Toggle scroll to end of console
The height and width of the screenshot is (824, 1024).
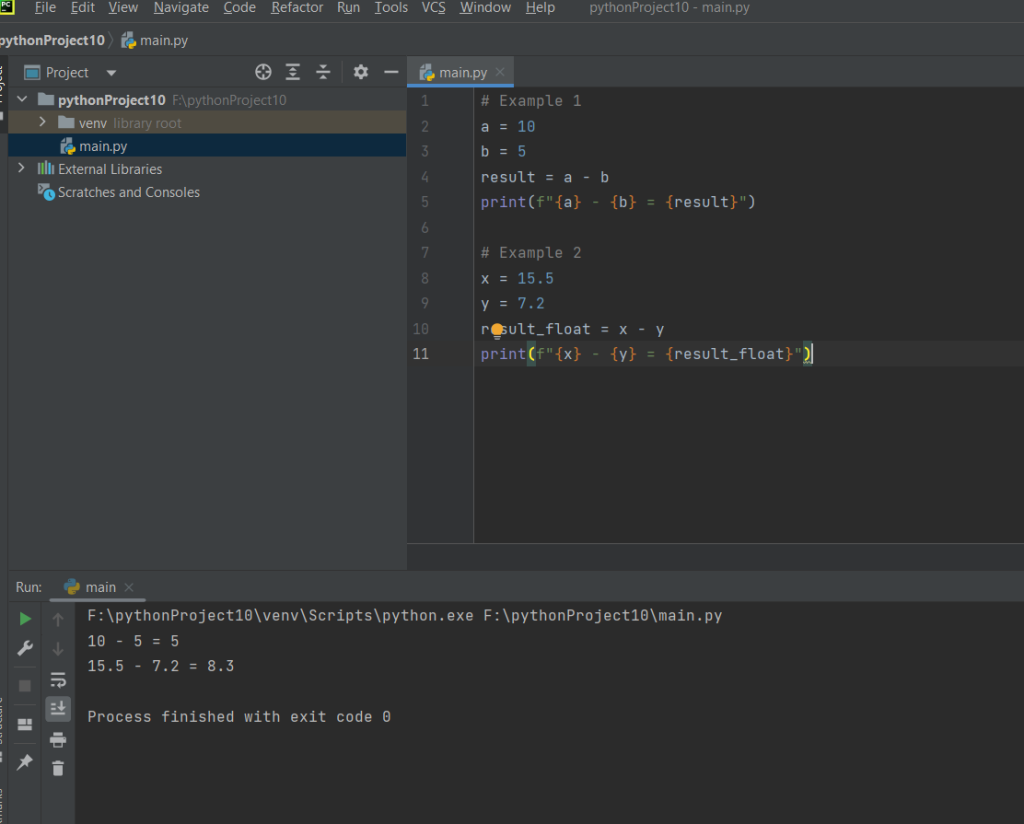(x=58, y=708)
